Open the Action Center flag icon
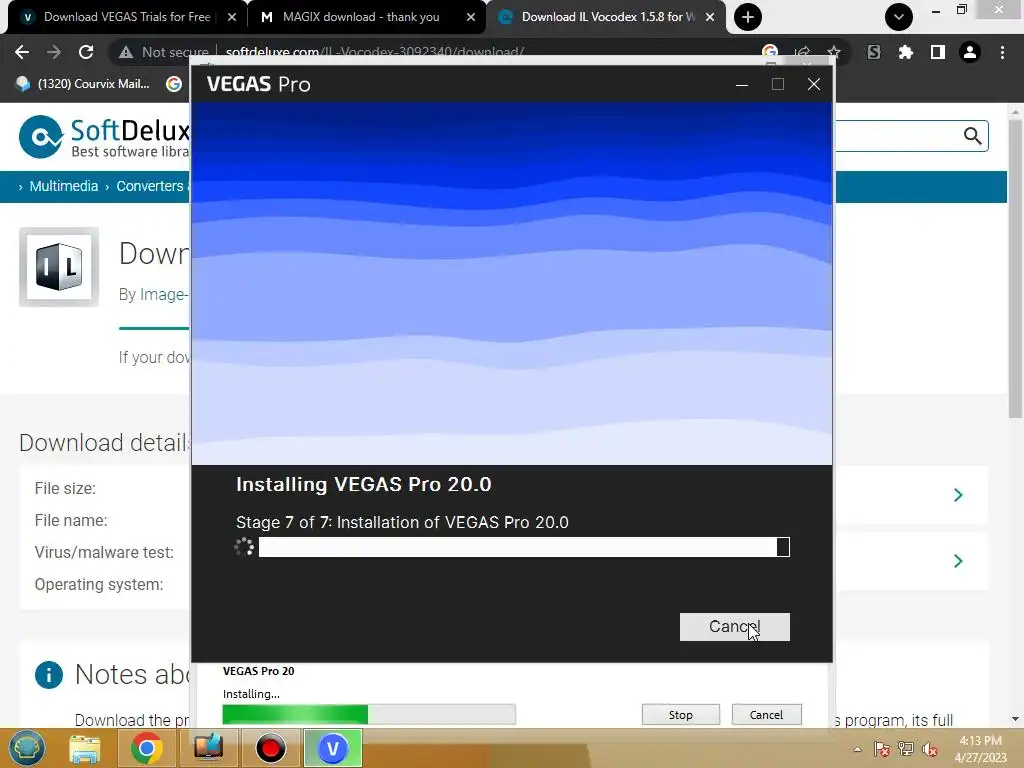Screen dimensions: 1024x768 [881, 749]
